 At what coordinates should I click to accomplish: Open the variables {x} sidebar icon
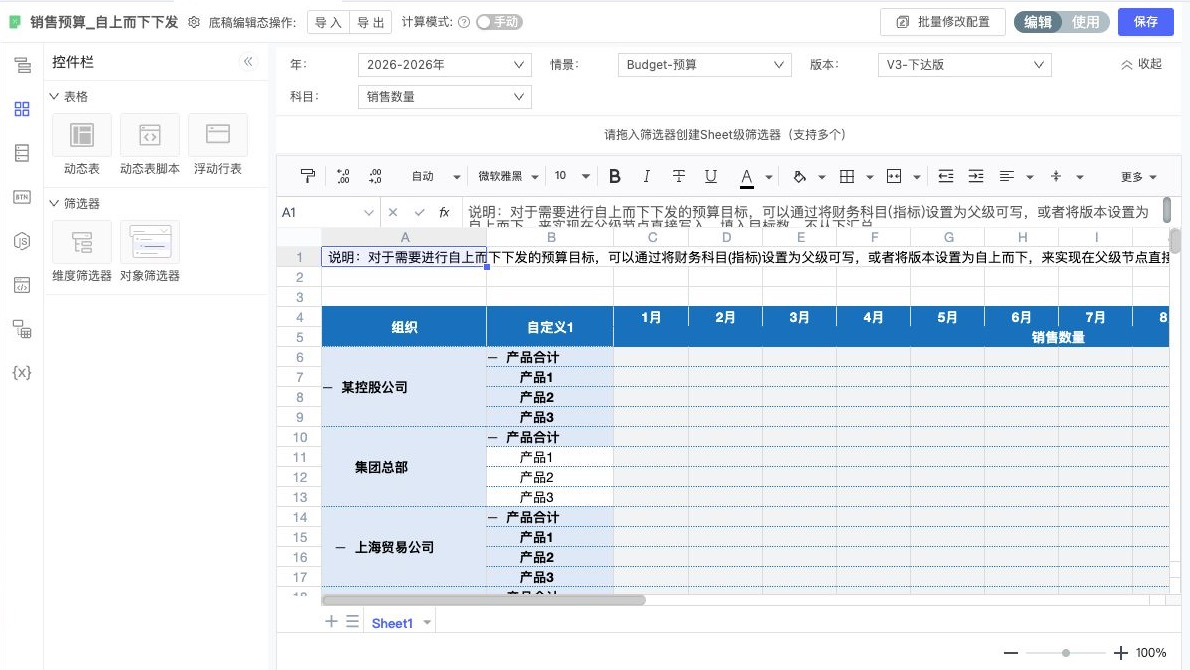(22, 373)
